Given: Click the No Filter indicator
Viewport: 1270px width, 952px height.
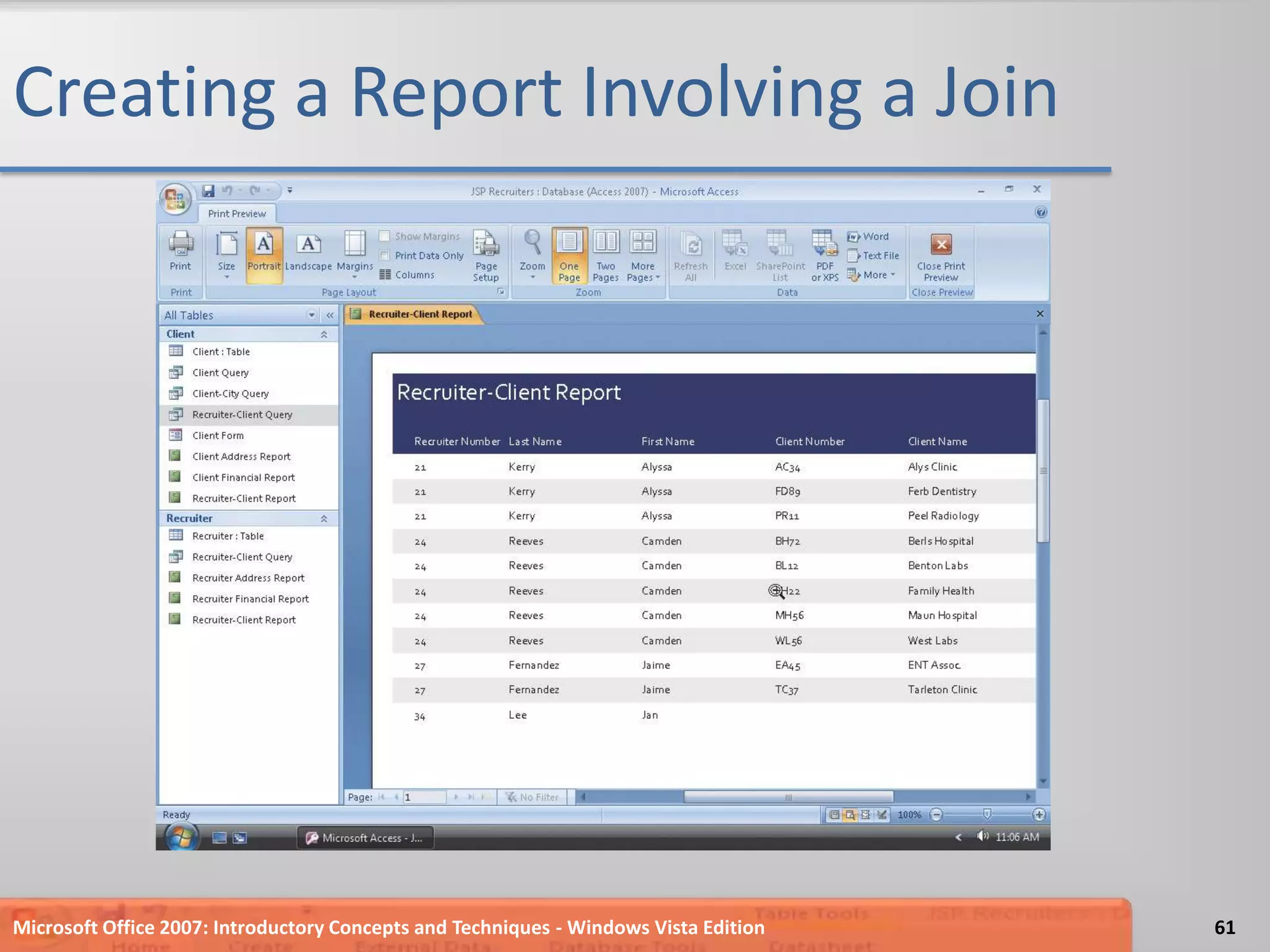Looking at the screenshot, I should pyautogui.click(x=532, y=797).
